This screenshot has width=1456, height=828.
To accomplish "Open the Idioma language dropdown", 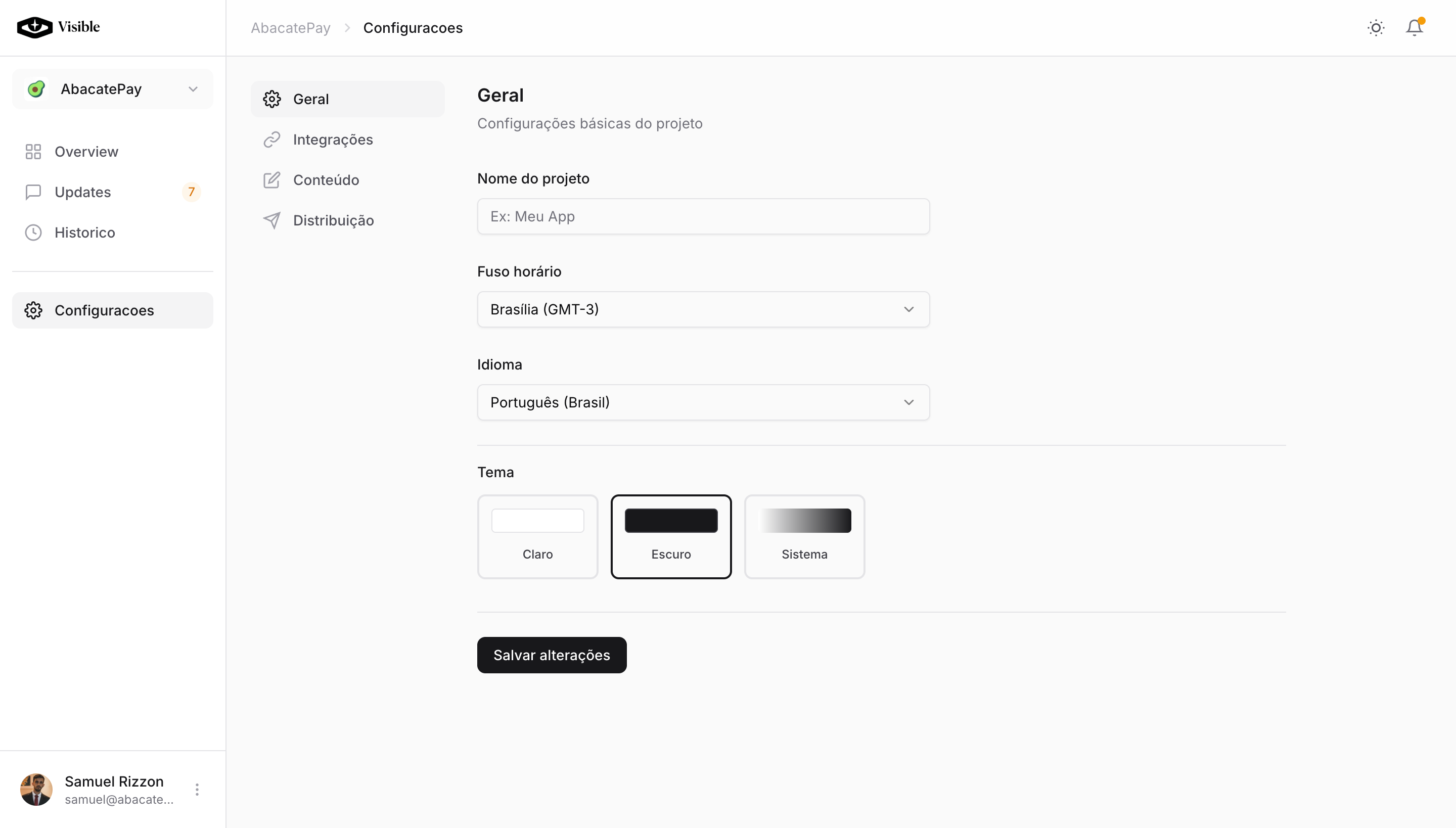I will tap(703, 402).
